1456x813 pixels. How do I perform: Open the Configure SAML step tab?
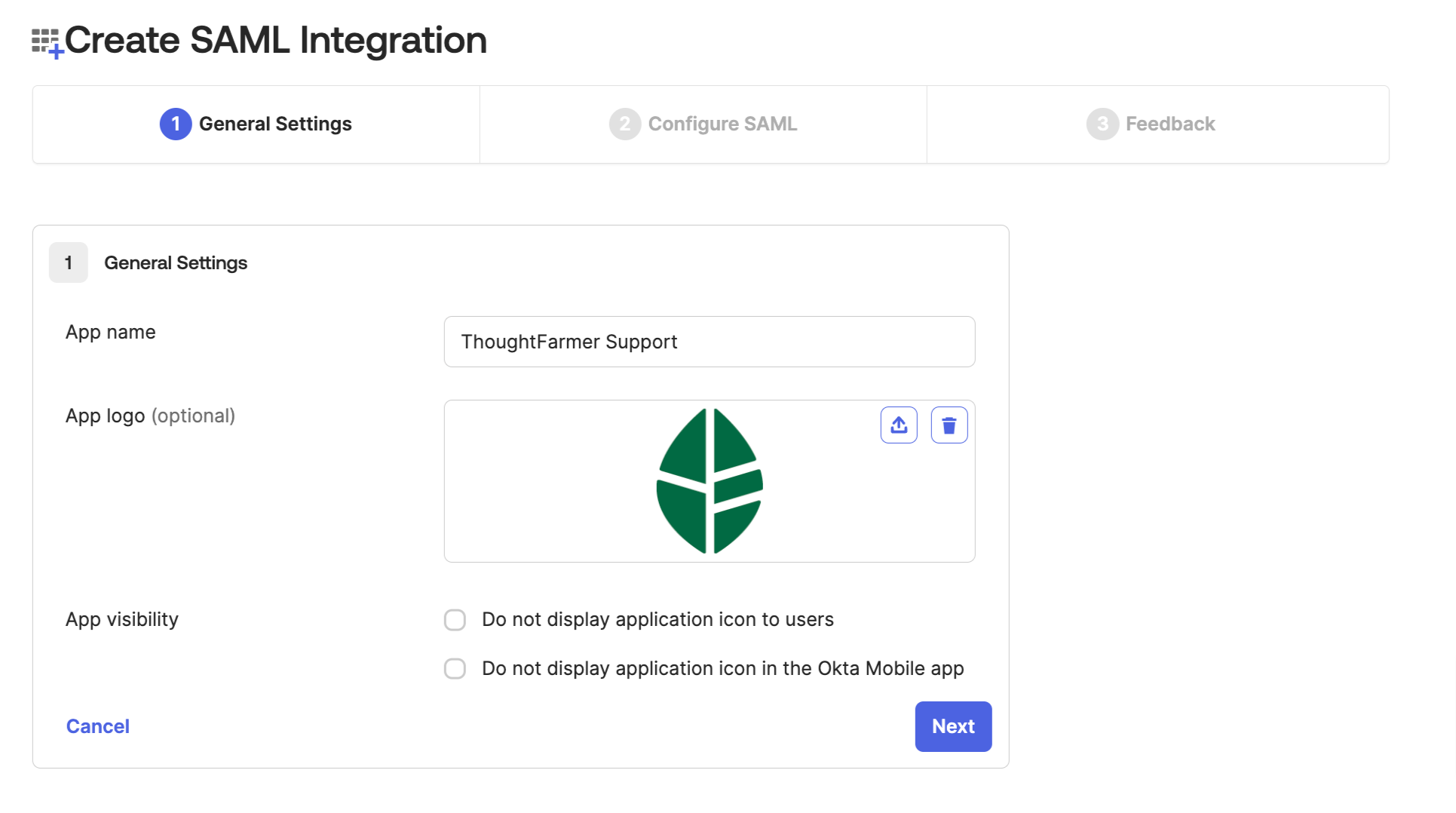click(x=703, y=124)
